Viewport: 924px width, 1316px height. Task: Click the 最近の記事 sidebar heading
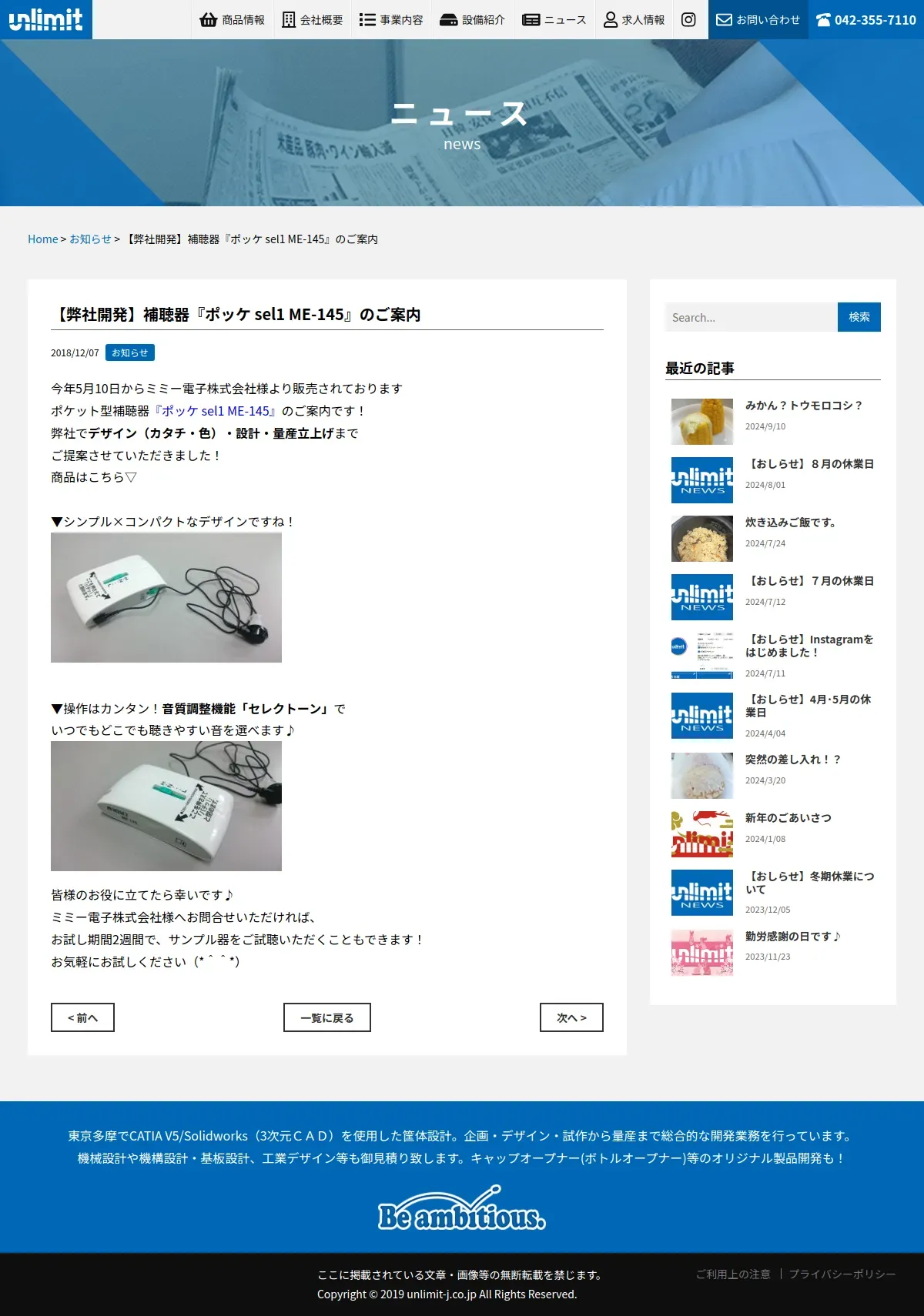coord(700,368)
